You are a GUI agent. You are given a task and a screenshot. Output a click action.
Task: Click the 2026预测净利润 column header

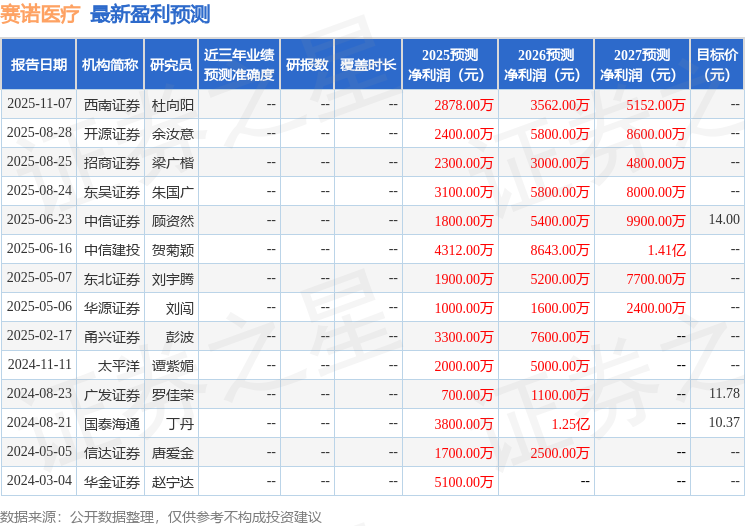[546, 64]
